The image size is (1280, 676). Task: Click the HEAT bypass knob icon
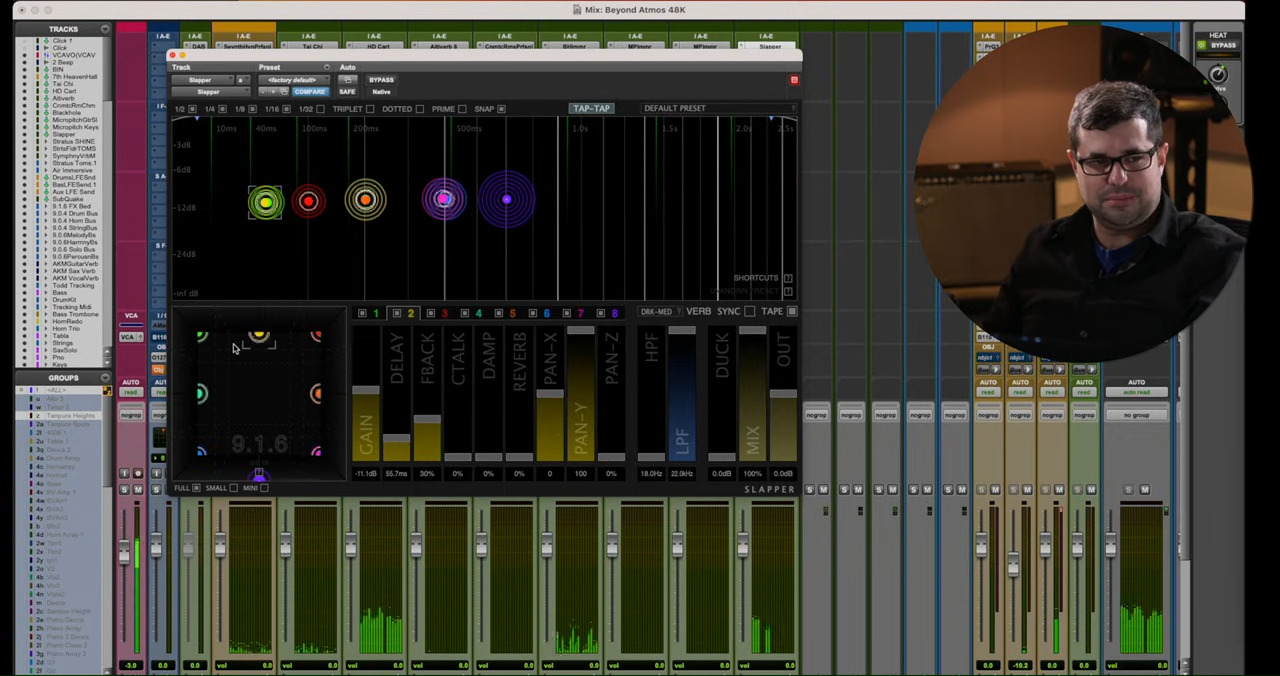click(1218, 75)
